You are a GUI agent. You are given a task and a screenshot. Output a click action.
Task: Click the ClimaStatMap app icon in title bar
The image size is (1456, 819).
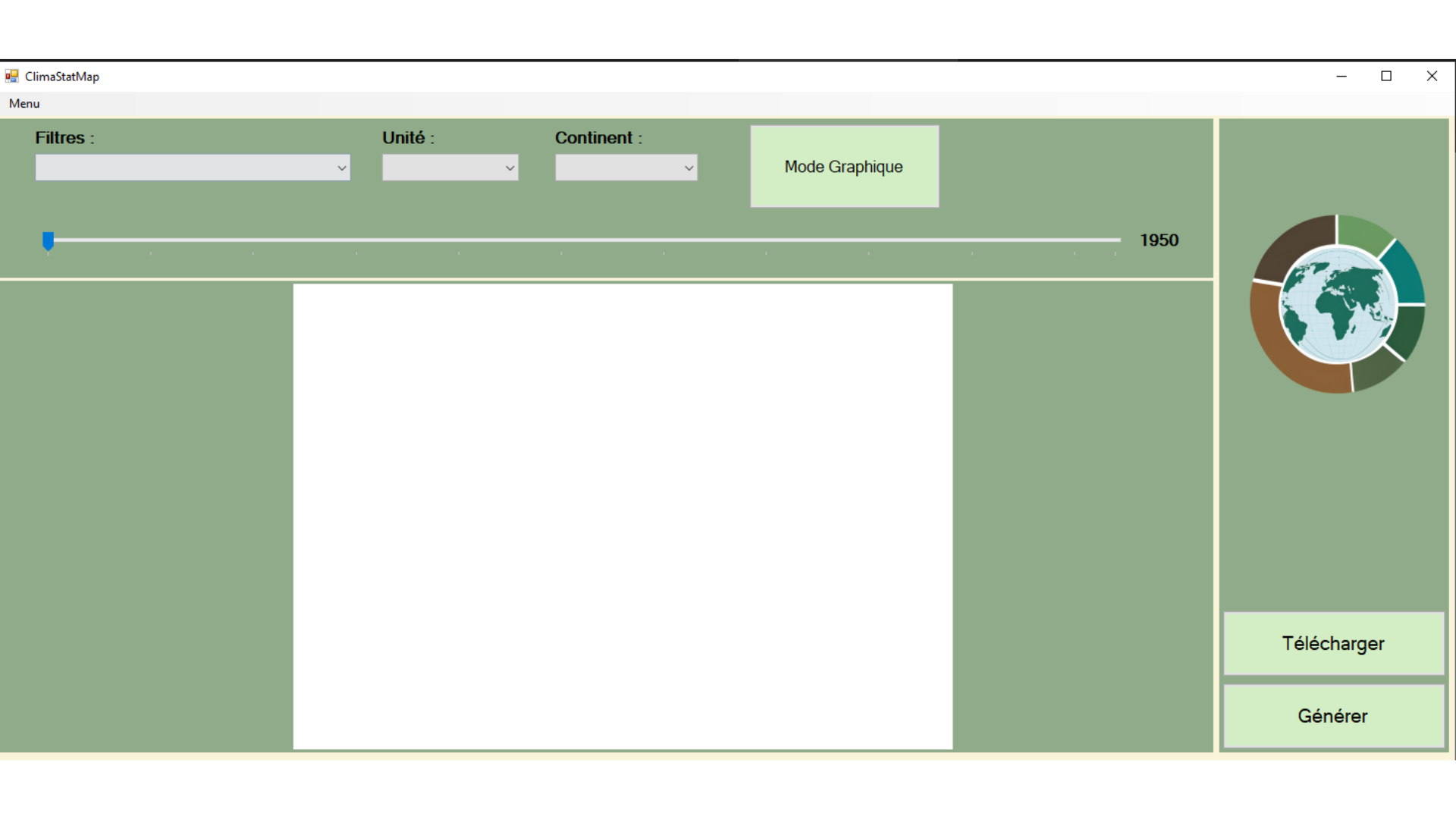click(11, 76)
